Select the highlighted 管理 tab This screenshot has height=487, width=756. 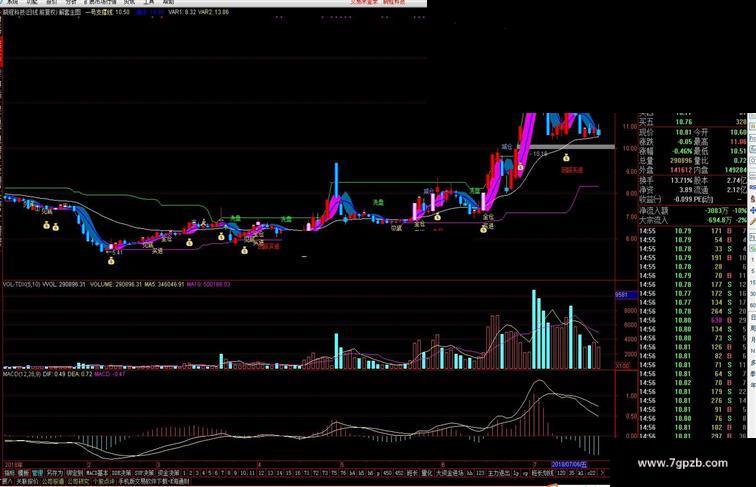point(37,473)
